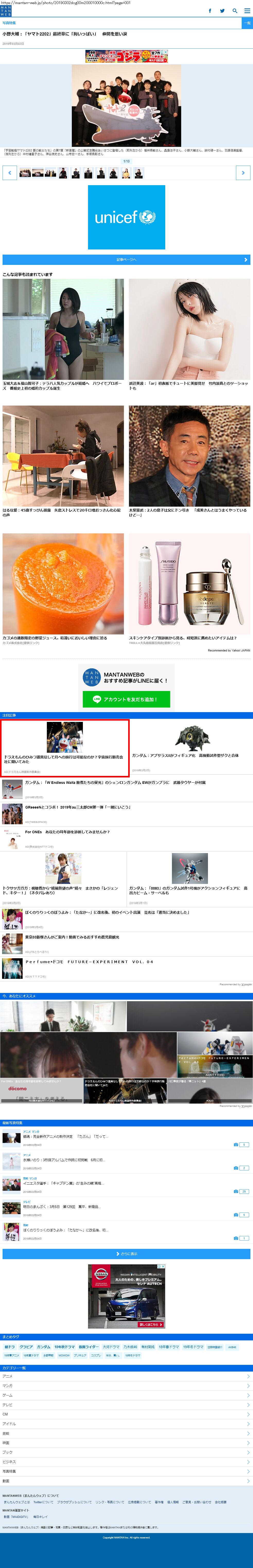Expand the 芸能 category chevron

pos(248,1433)
